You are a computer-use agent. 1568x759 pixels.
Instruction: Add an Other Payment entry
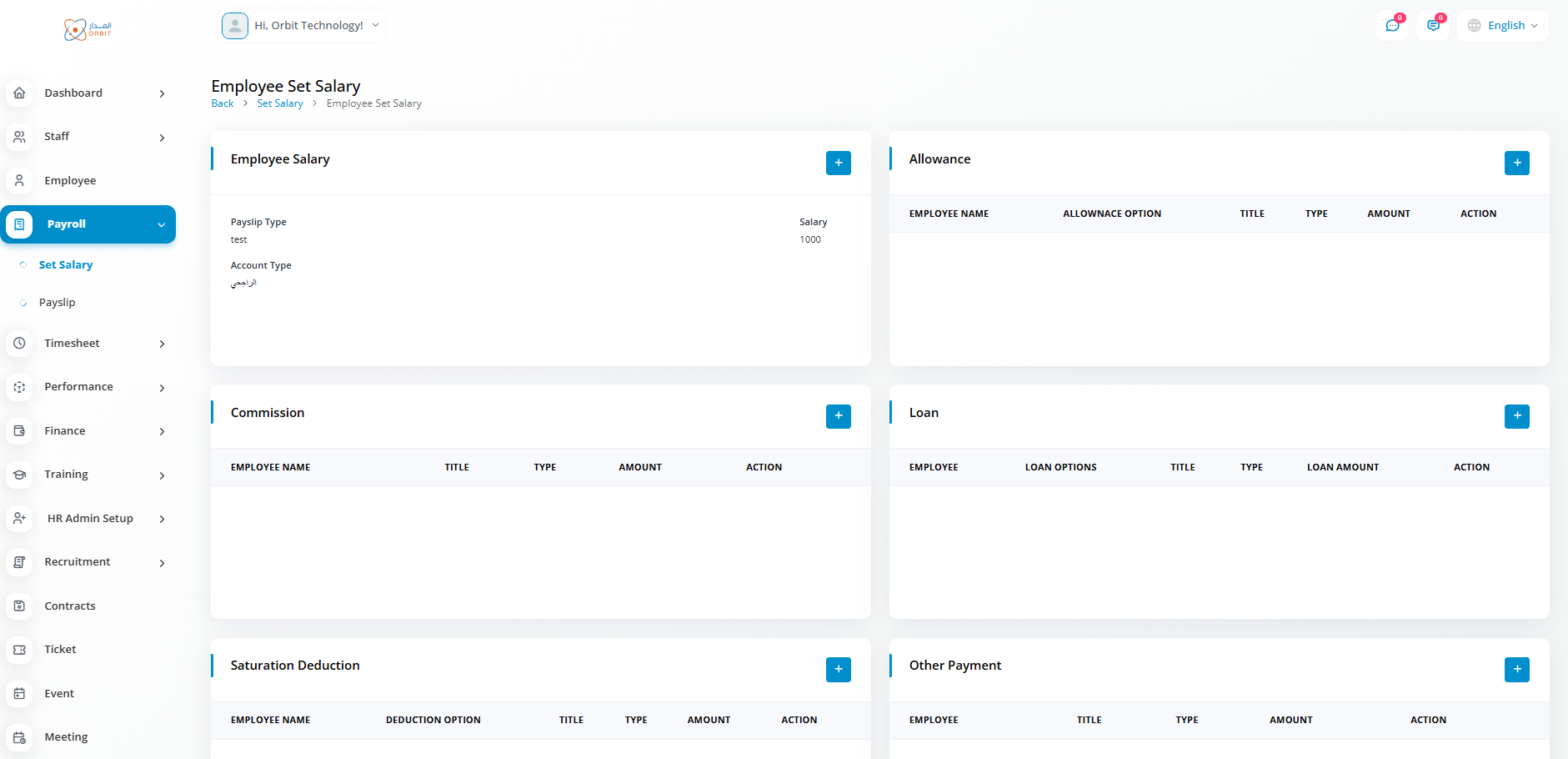tap(1516, 669)
